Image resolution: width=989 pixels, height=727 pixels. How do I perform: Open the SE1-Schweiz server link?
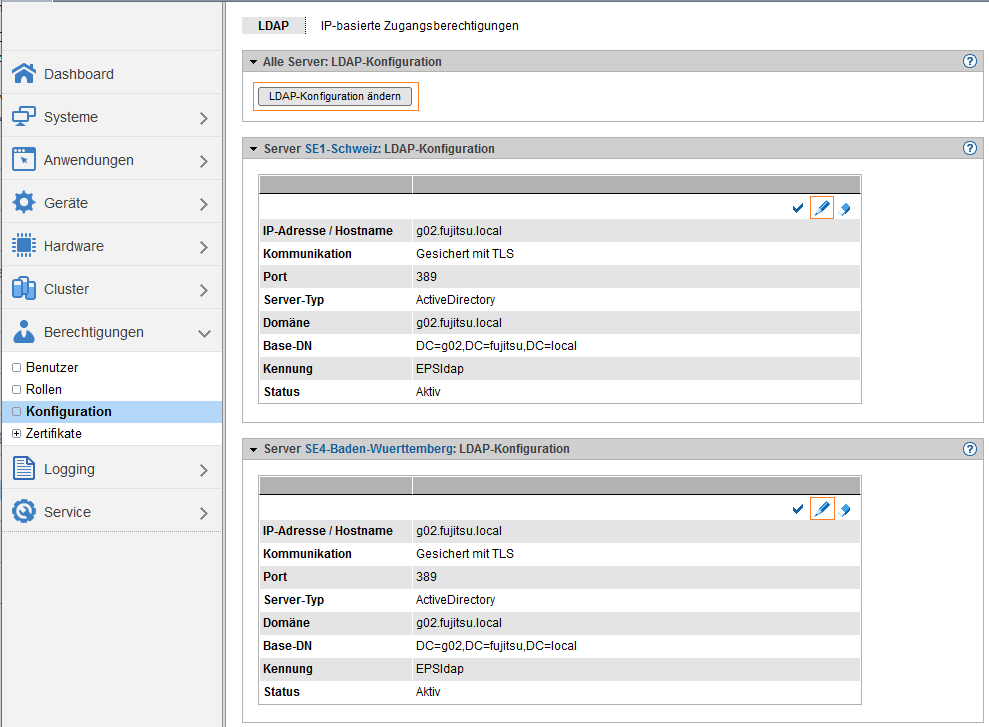(341, 149)
